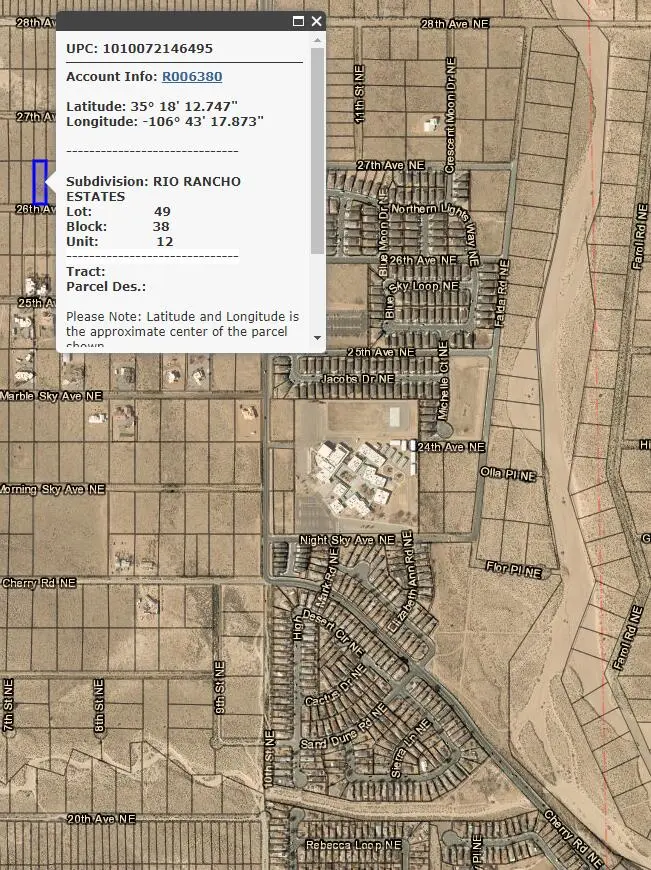
Task: Click the popup scroll-down arrow
Action: pyautogui.click(x=317, y=338)
